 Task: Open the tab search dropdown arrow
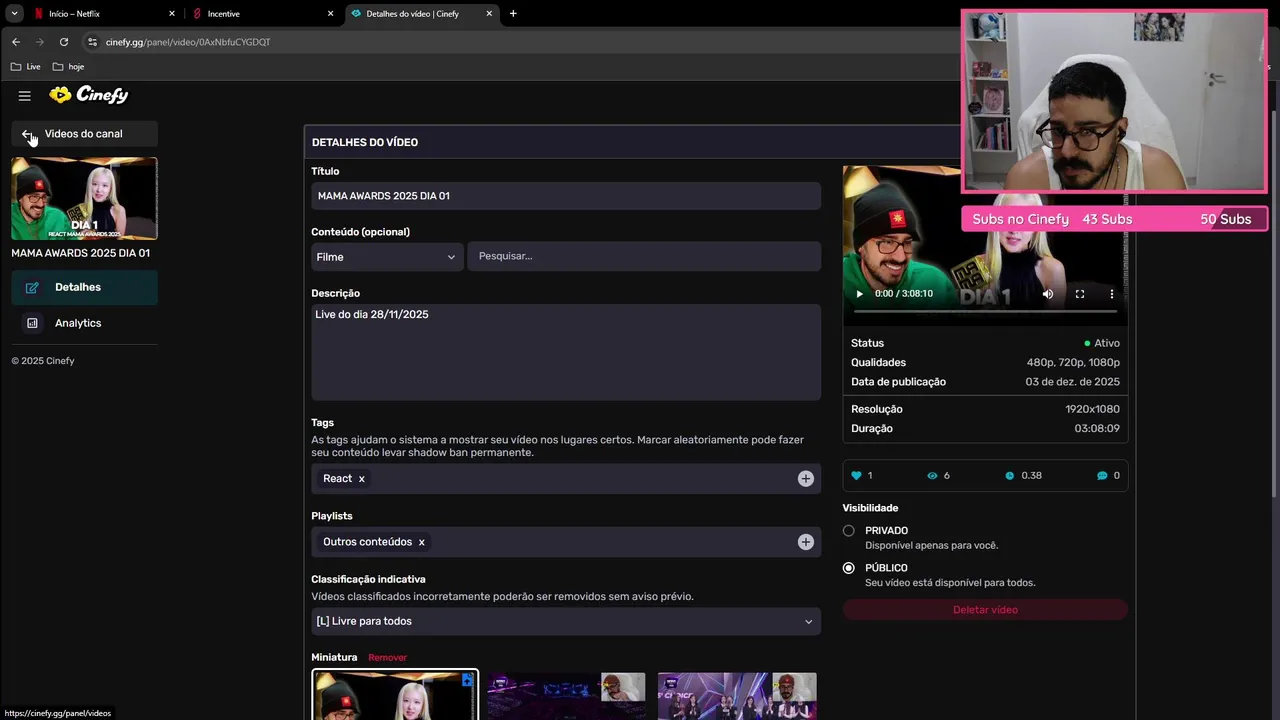[x=15, y=14]
